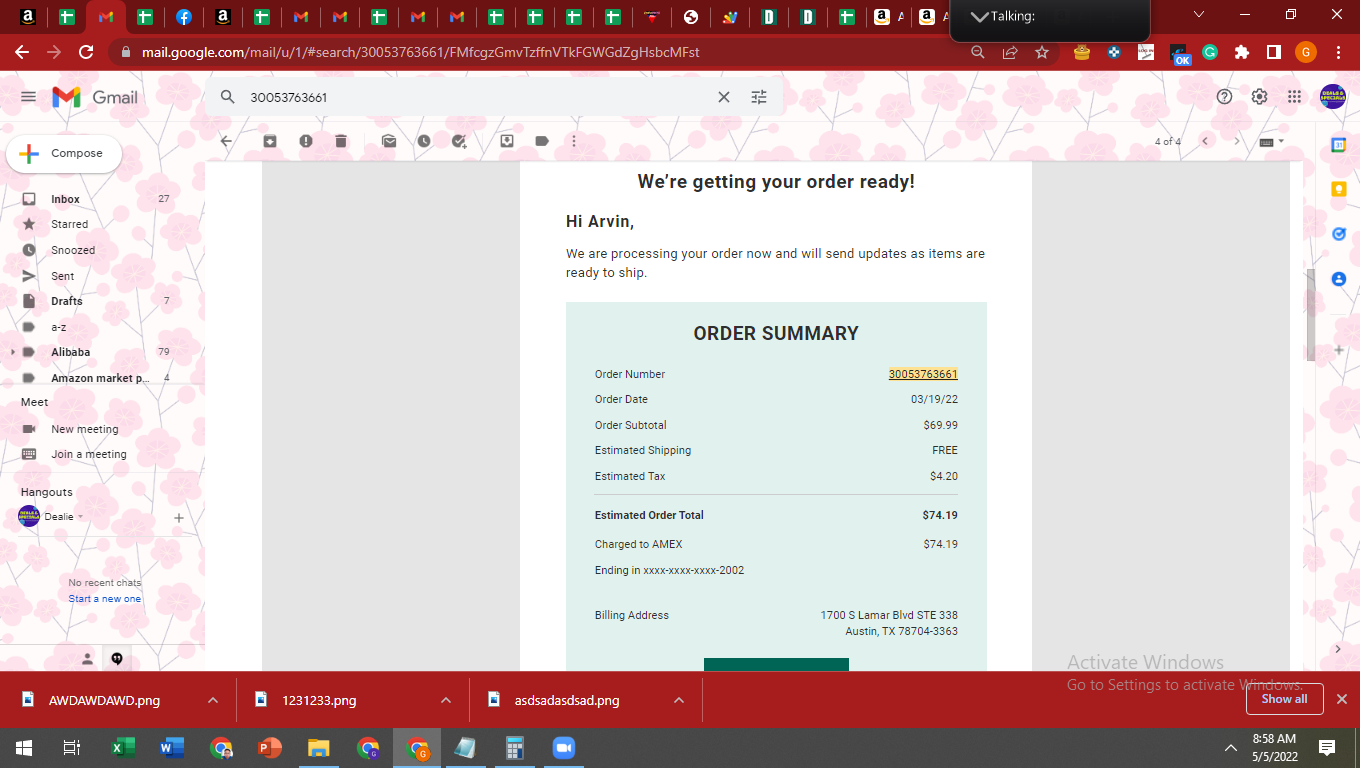Show hidden system tray icons
Viewport: 1360px width, 768px height.
pos(1231,748)
